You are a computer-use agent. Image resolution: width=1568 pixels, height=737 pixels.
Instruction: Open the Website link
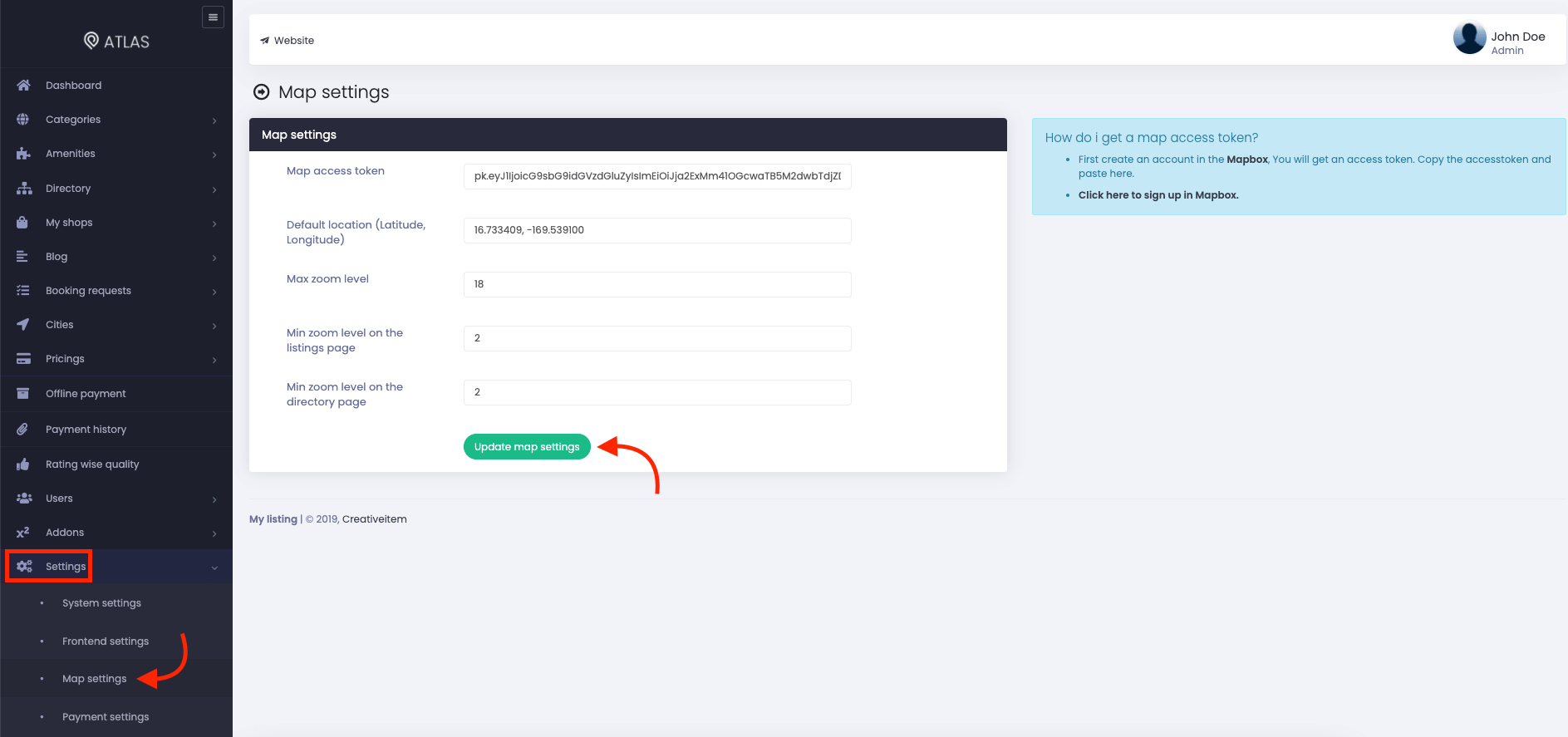click(294, 41)
